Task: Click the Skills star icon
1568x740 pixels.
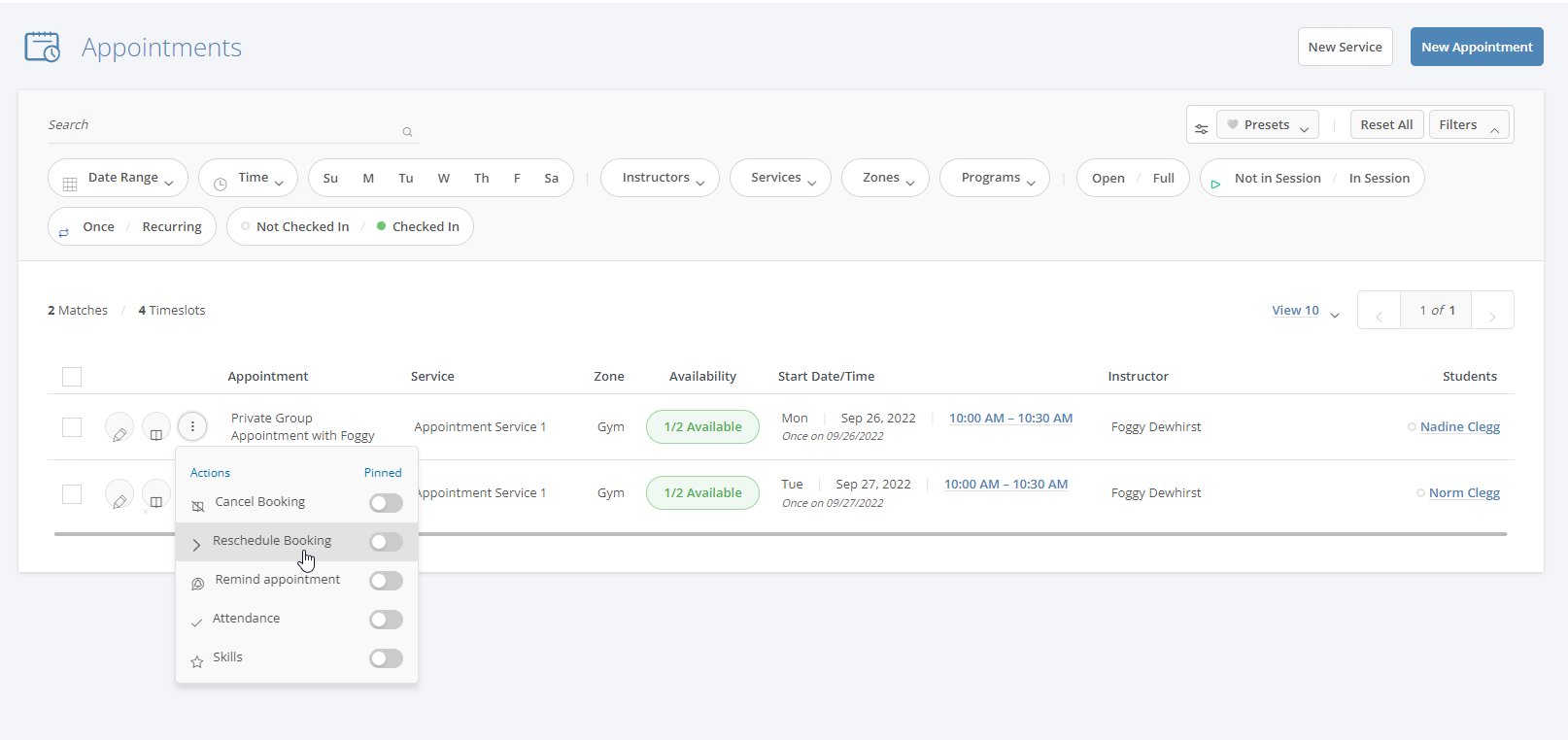Action: pos(197,661)
